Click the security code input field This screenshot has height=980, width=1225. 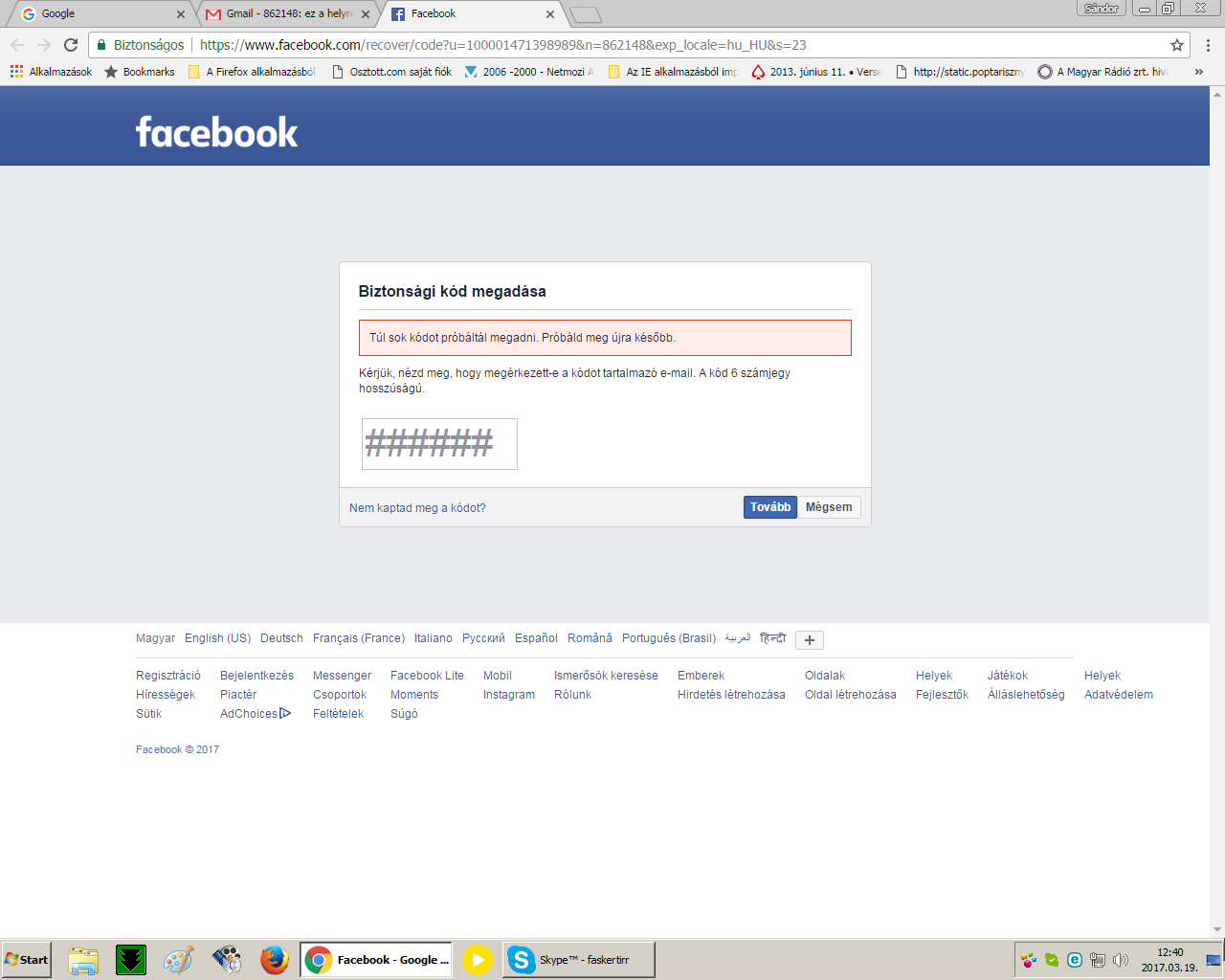click(x=439, y=444)
